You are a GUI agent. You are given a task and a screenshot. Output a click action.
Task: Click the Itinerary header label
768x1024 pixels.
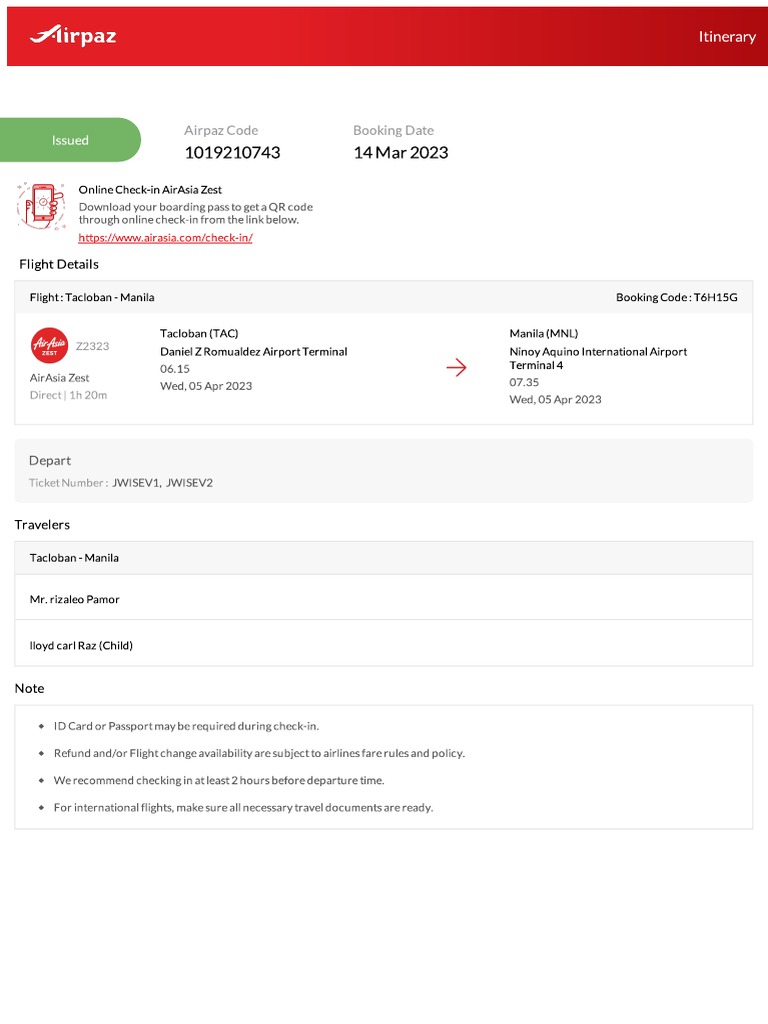(727, 37)
